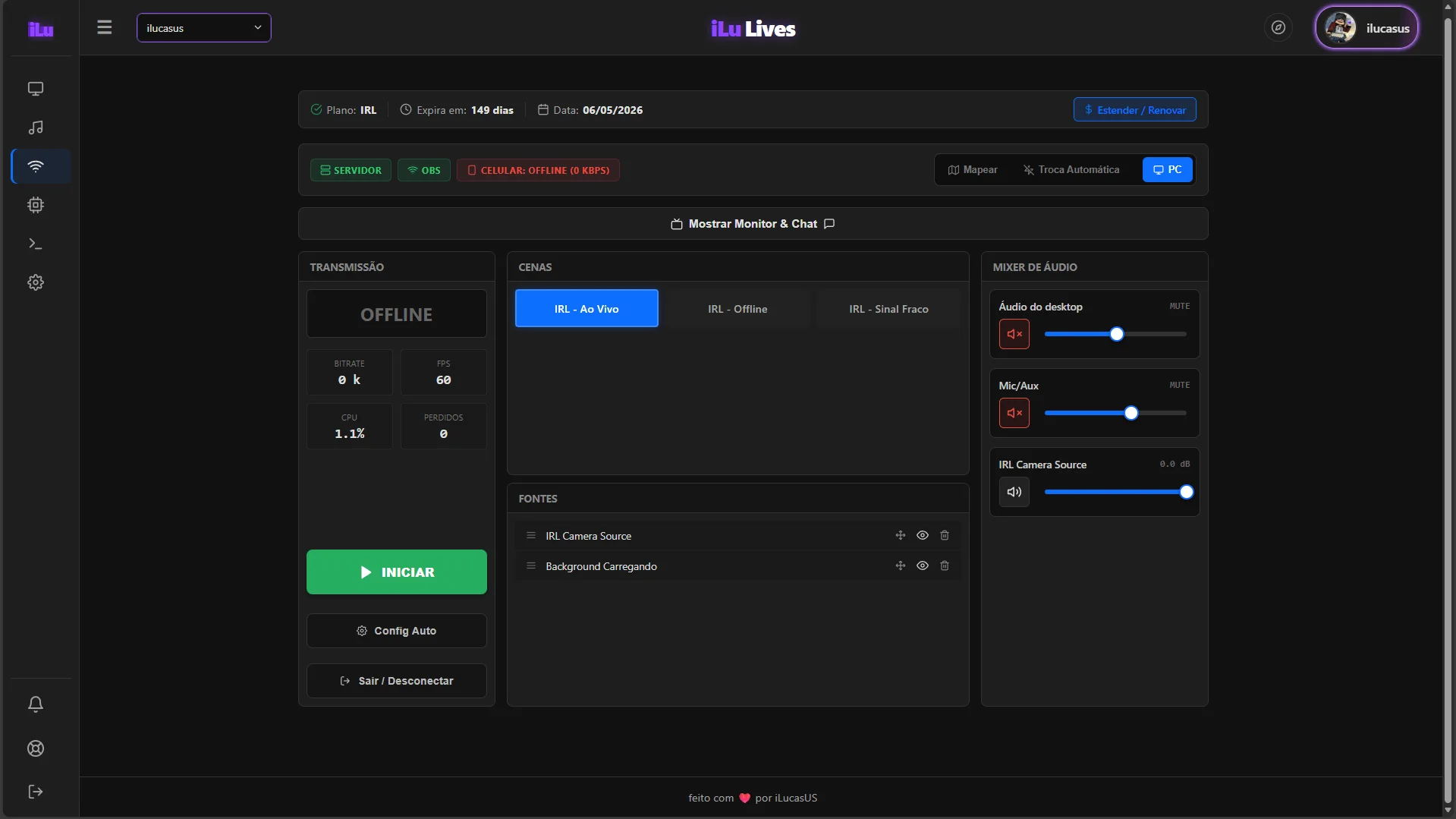Delete the IRL Camera Source
Viewport: 1456px width, 819px height.
(x=945, y=535)
